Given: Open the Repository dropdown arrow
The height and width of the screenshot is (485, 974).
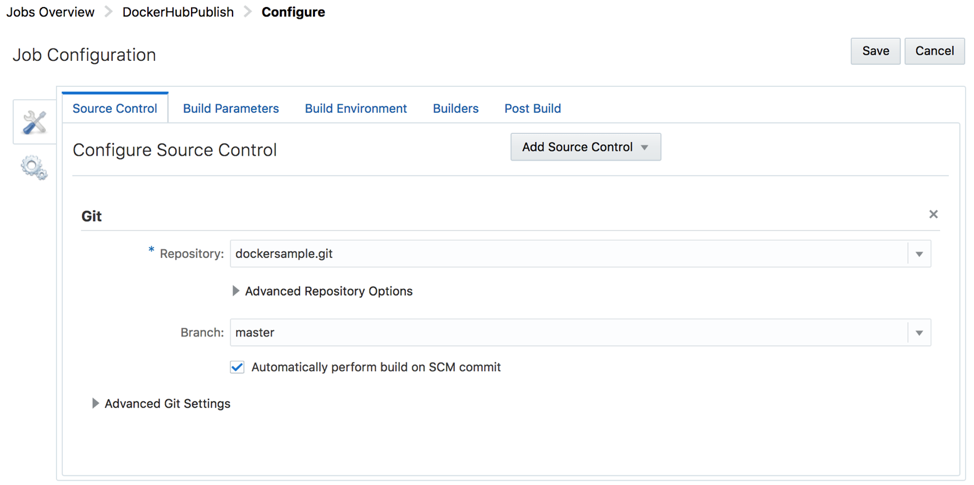Looking at the screenshot, I should [x=919, y=254].
